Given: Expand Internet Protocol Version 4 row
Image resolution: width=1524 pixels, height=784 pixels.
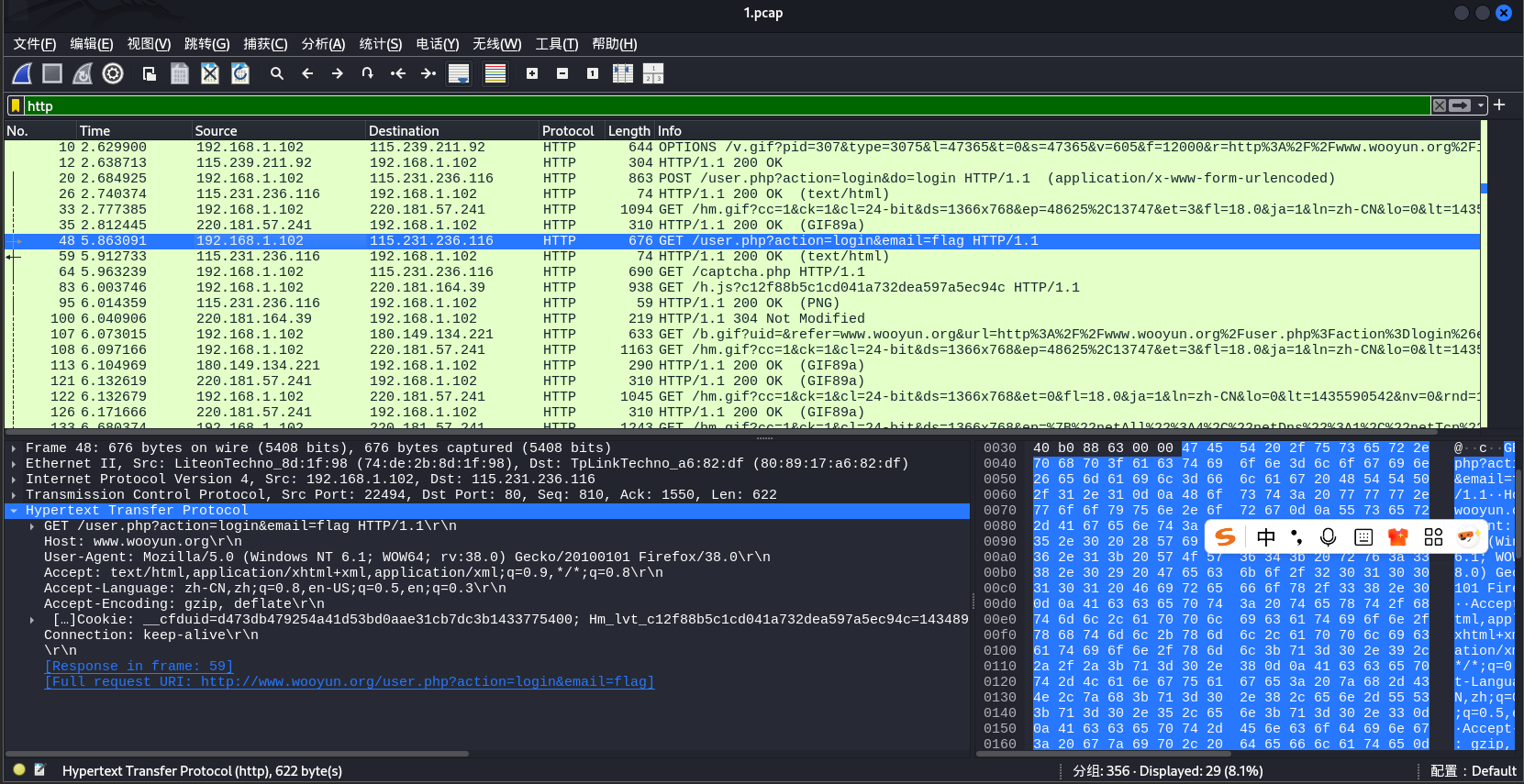Looking at the screenshot, I should [14, 480].
